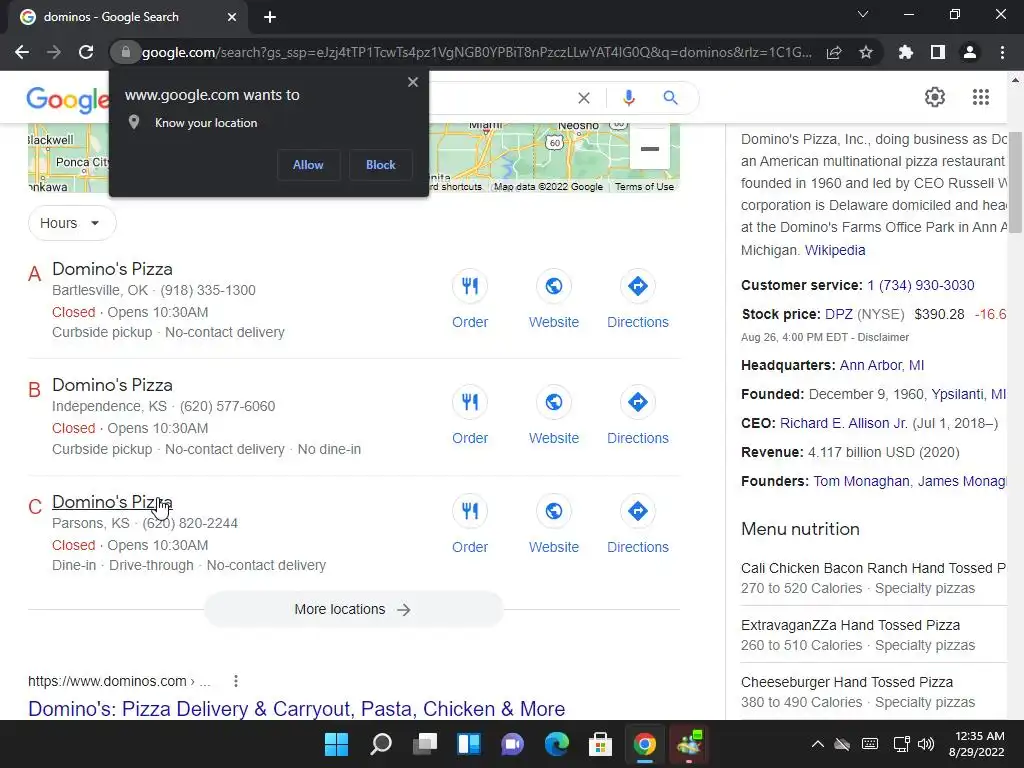Viewport: 1024px width, 768px height.
Task: Open the Parsons Domino's website
Action: [554, 524]
